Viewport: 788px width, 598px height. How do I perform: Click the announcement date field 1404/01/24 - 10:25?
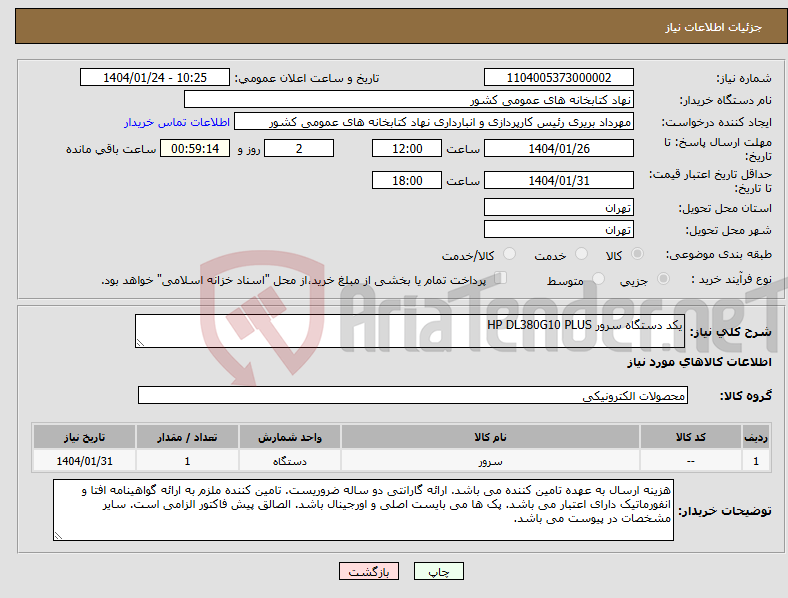pos(155,77)
